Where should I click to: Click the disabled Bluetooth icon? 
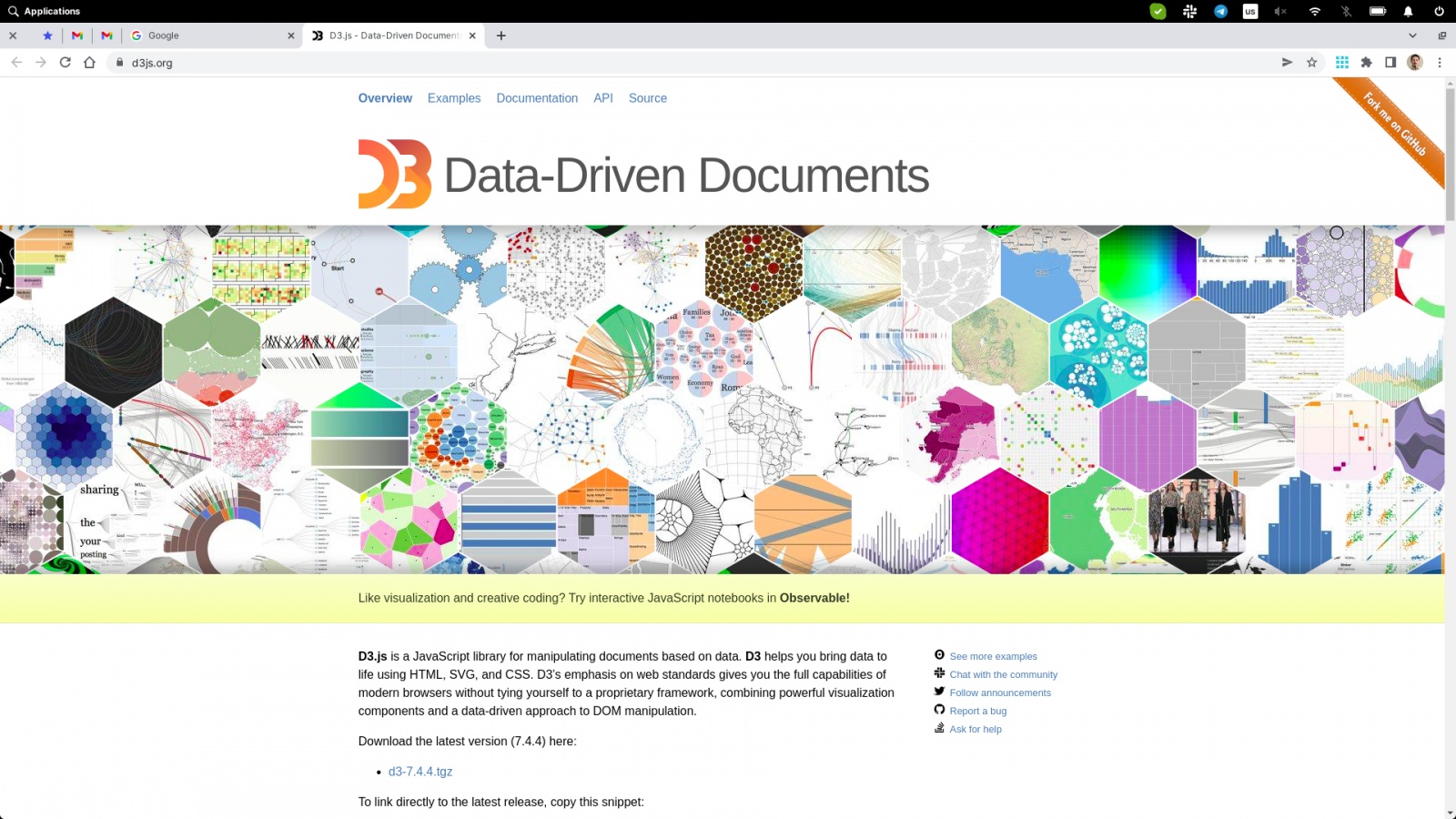[1346, 11]
